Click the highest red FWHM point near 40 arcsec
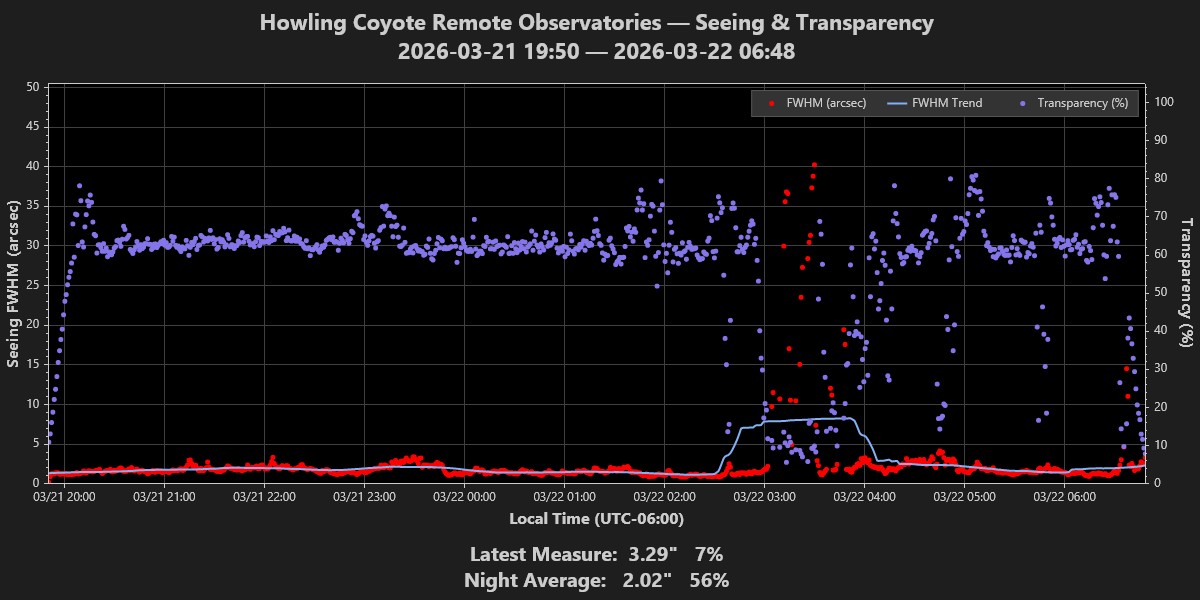The width and height of the screenshot is (1200, 600). click(x=814, y=165)
